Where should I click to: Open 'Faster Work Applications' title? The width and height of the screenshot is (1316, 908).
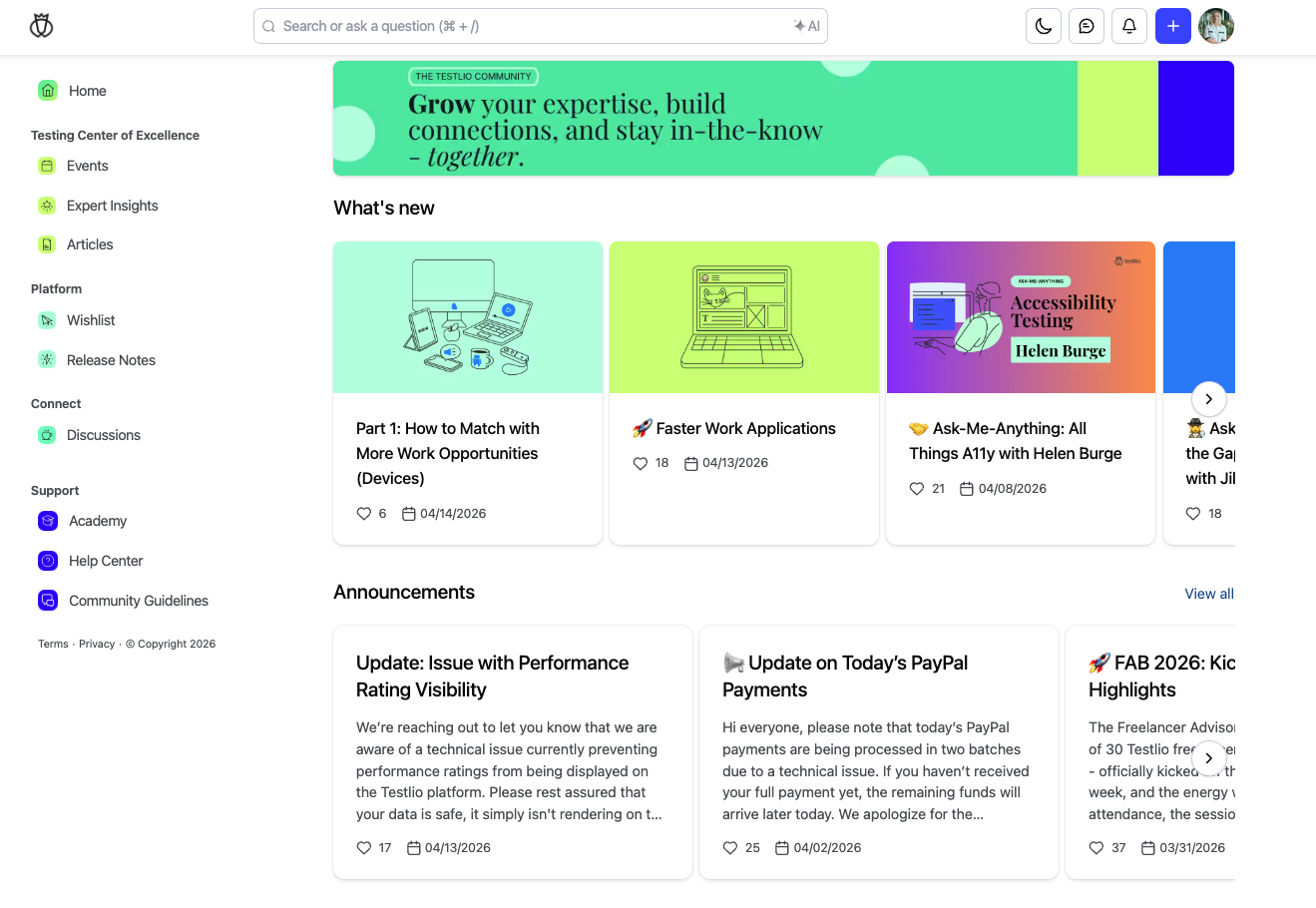point(734,428)
